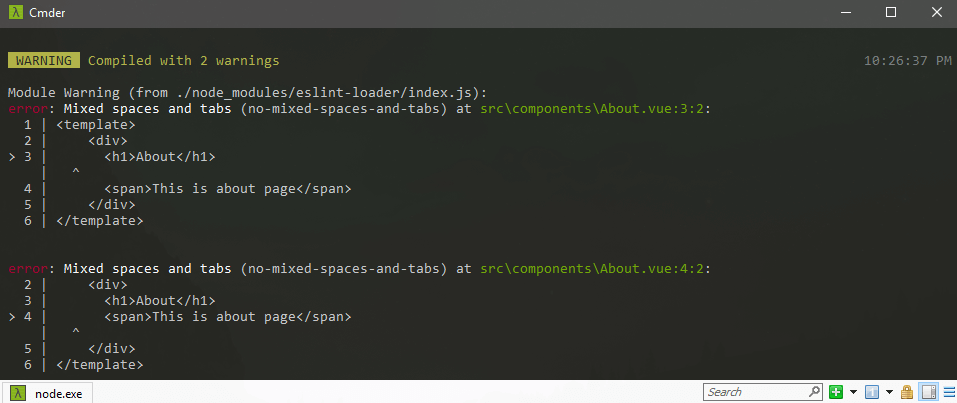Click the 10:26:37 PM timestamp

click(x=908, y=61)
